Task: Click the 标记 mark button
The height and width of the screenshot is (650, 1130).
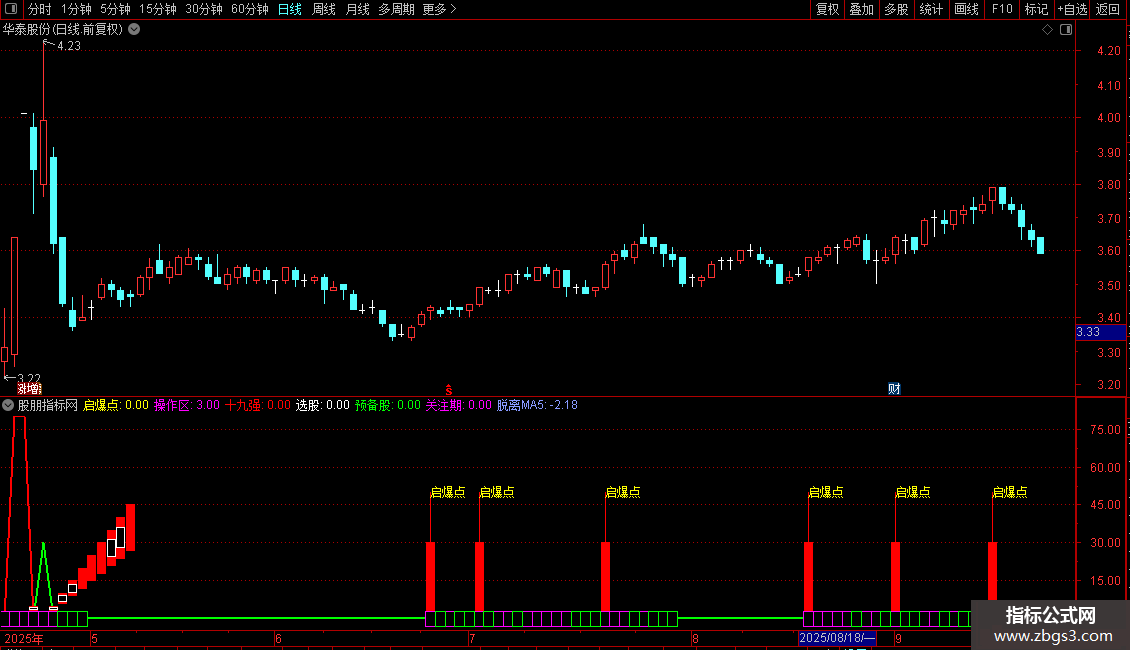Action: tap(1036, 9)
